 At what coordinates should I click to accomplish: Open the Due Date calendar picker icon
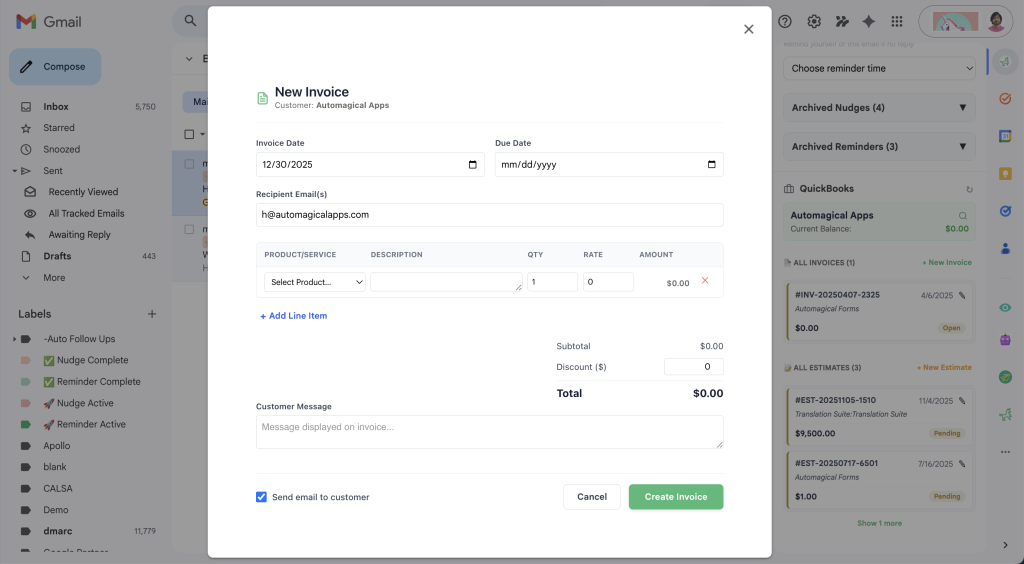click(x=712, y=165)
